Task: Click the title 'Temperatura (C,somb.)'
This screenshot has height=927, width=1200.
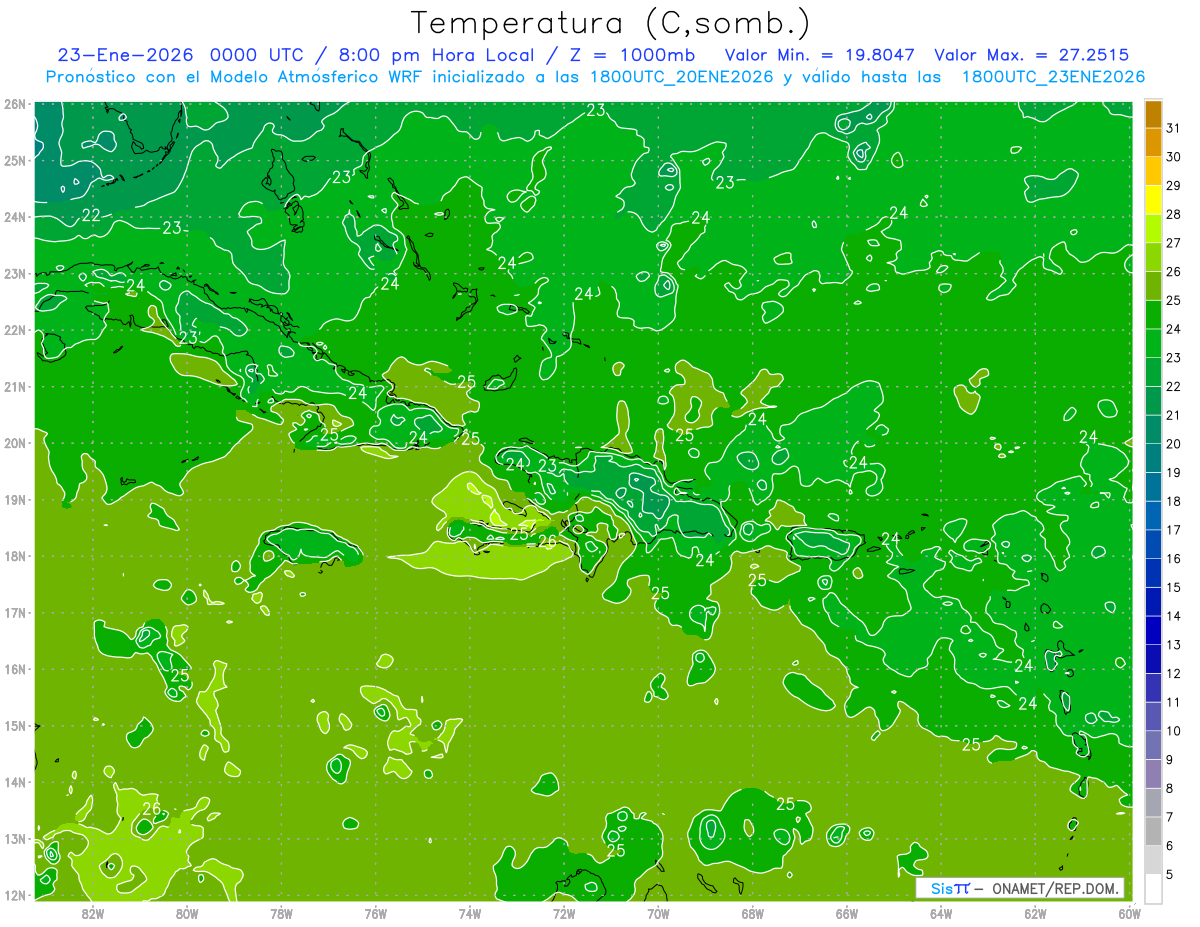Action: 610,23
